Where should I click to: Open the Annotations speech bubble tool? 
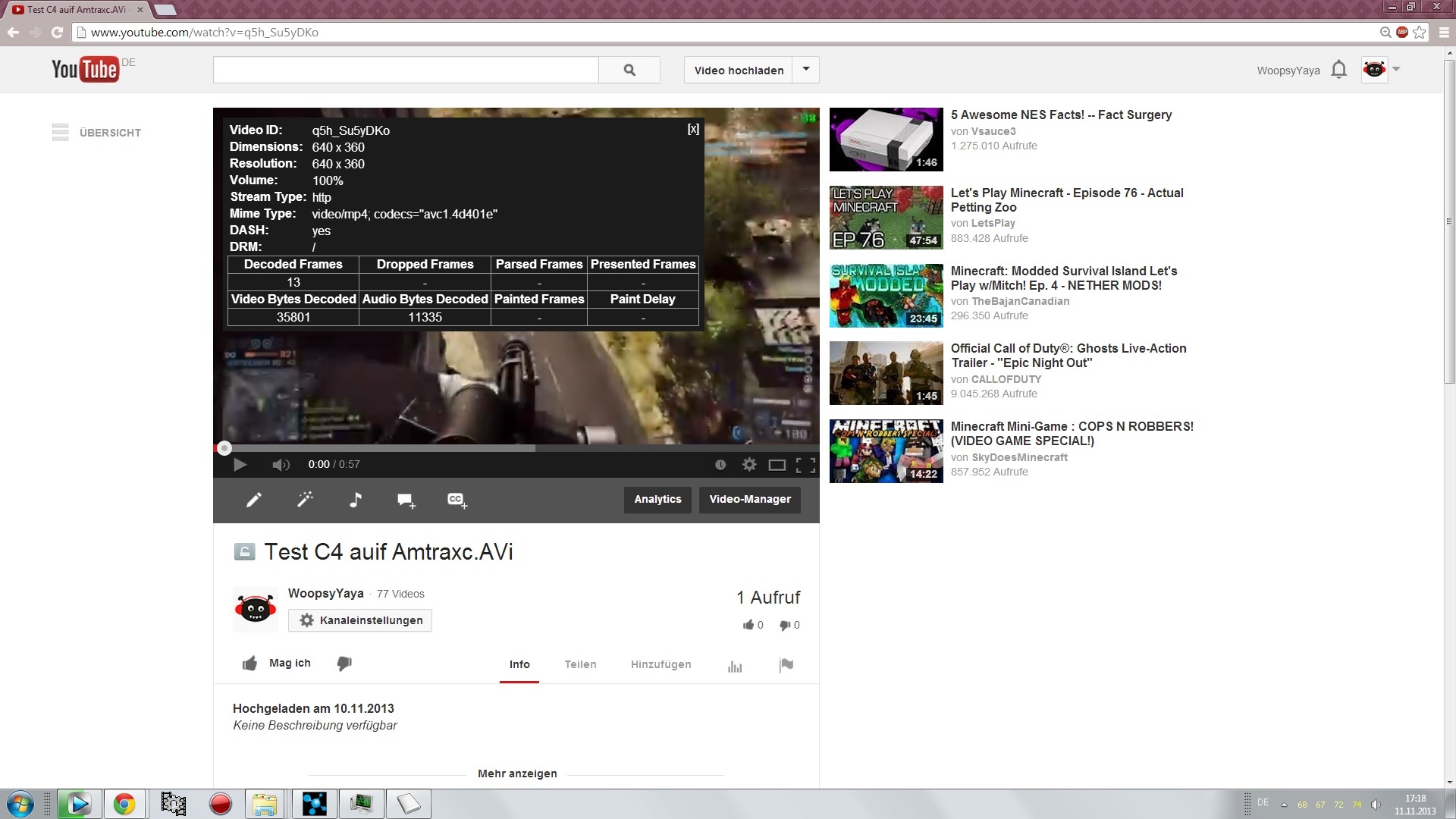point(406,500)
